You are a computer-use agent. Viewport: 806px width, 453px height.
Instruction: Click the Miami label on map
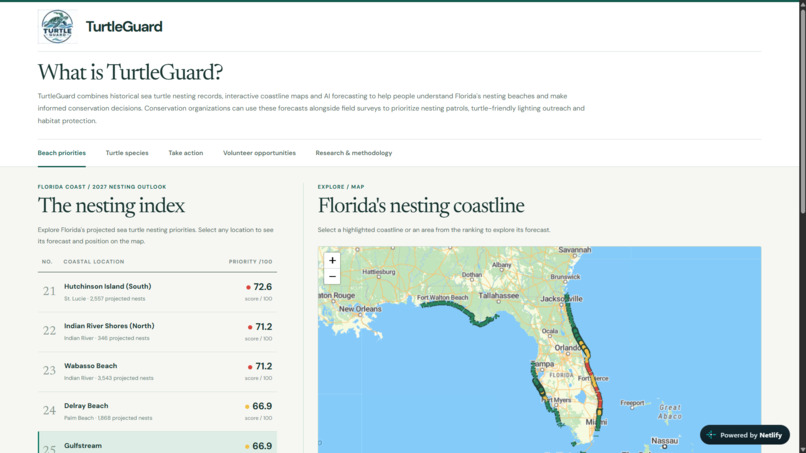(x=596, y=422)
